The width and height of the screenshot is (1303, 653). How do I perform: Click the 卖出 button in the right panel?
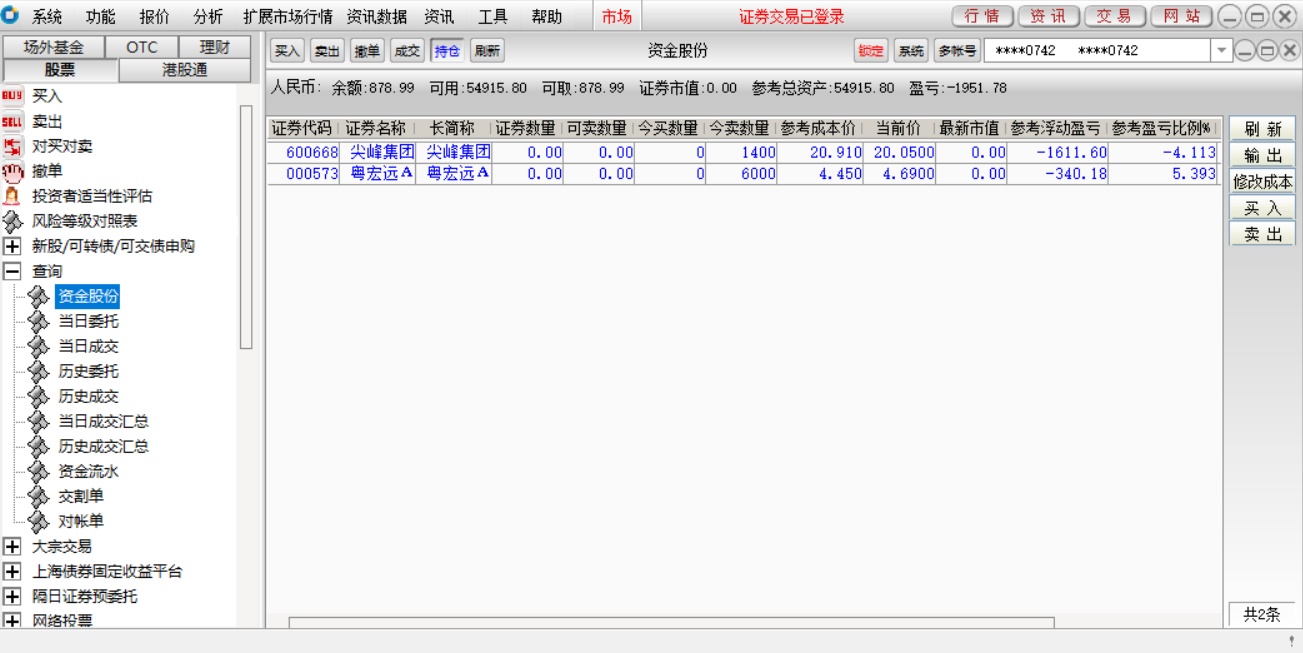coord(1262,233)
